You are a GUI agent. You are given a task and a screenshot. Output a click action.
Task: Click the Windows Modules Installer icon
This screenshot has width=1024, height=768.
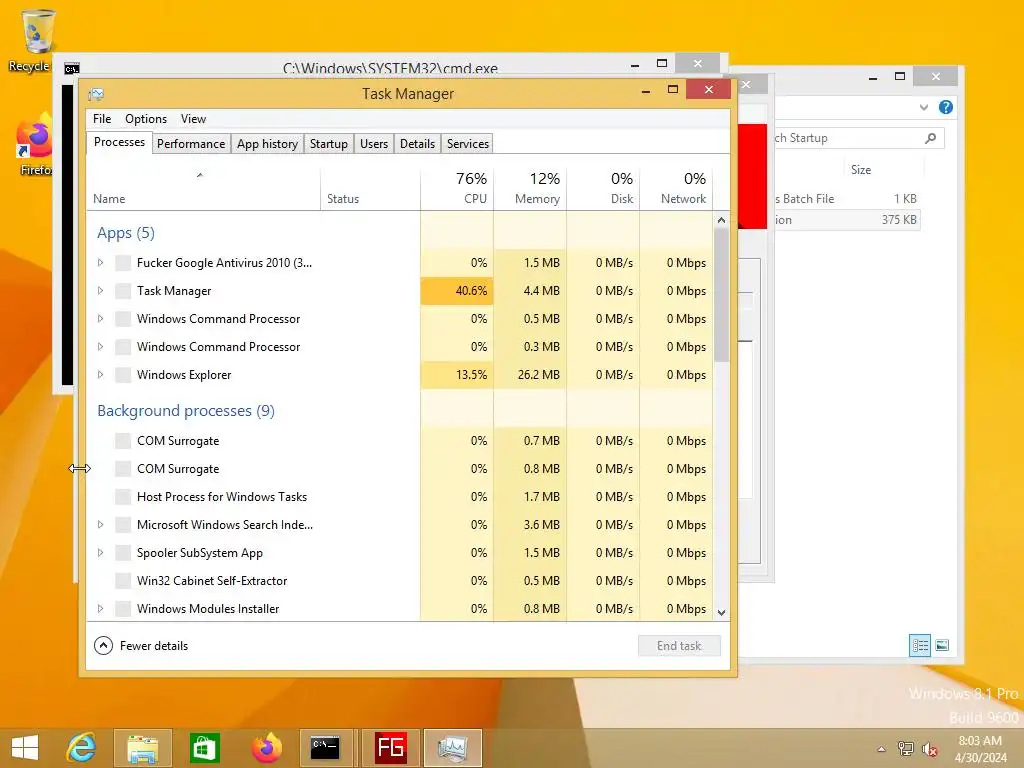pos(123,609)
